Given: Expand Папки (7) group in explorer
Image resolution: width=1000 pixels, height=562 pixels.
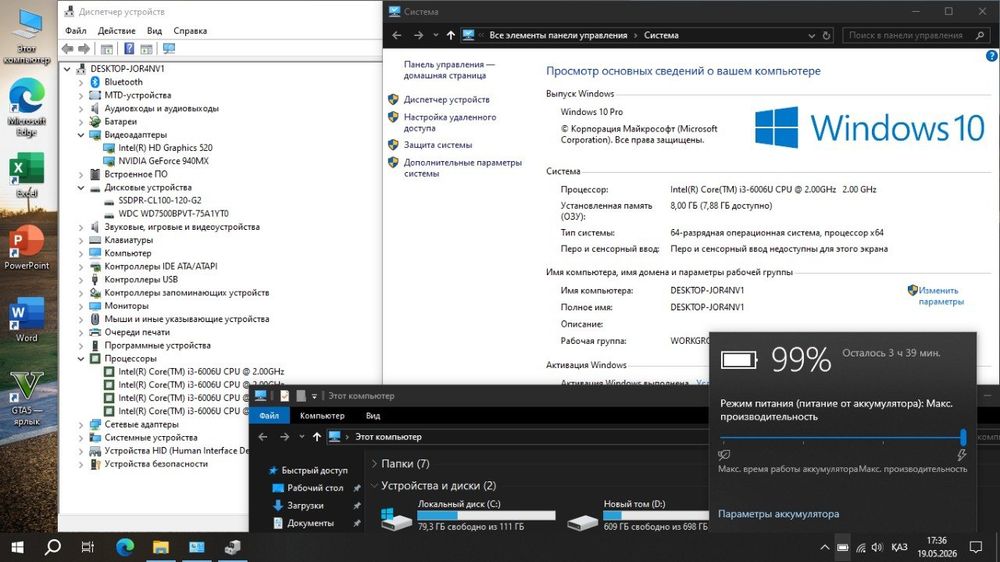Looking at the screenshot, I should click(x=374, y=464).
